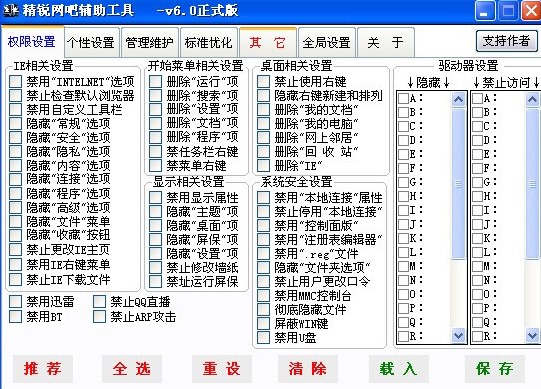Check 禁止使用右键
This screenshot has height=389, width=541.
click(264, 81)
